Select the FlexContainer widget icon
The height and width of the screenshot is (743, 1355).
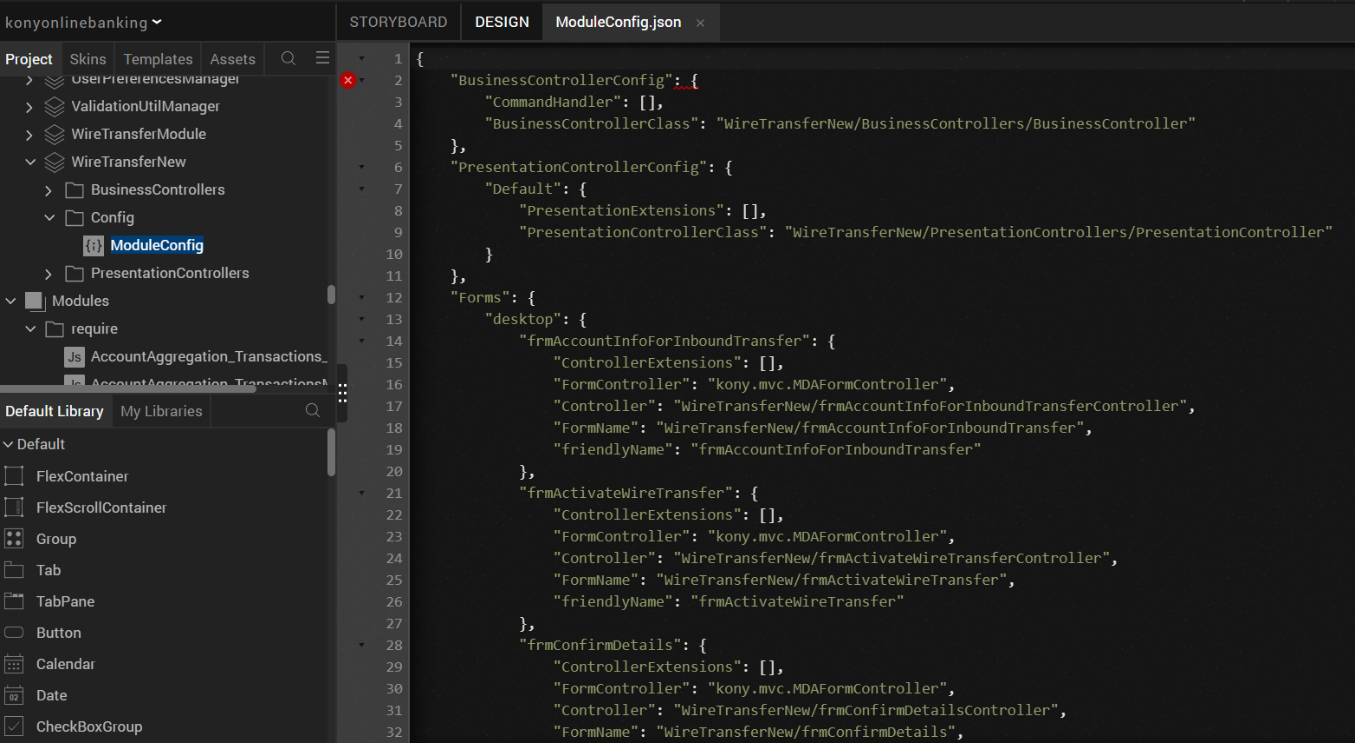(x=14, y=476)
